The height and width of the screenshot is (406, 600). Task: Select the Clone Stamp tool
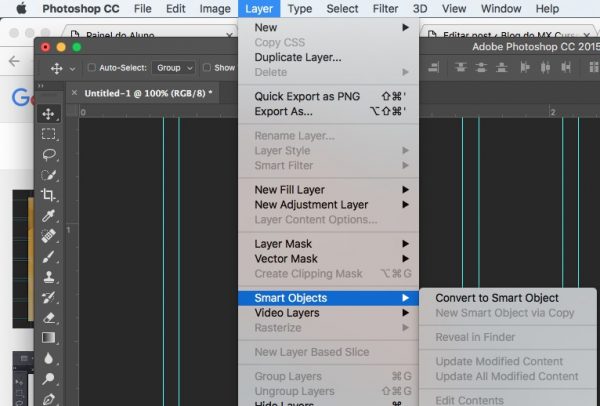pyautogui.click(x=49, y=277)
